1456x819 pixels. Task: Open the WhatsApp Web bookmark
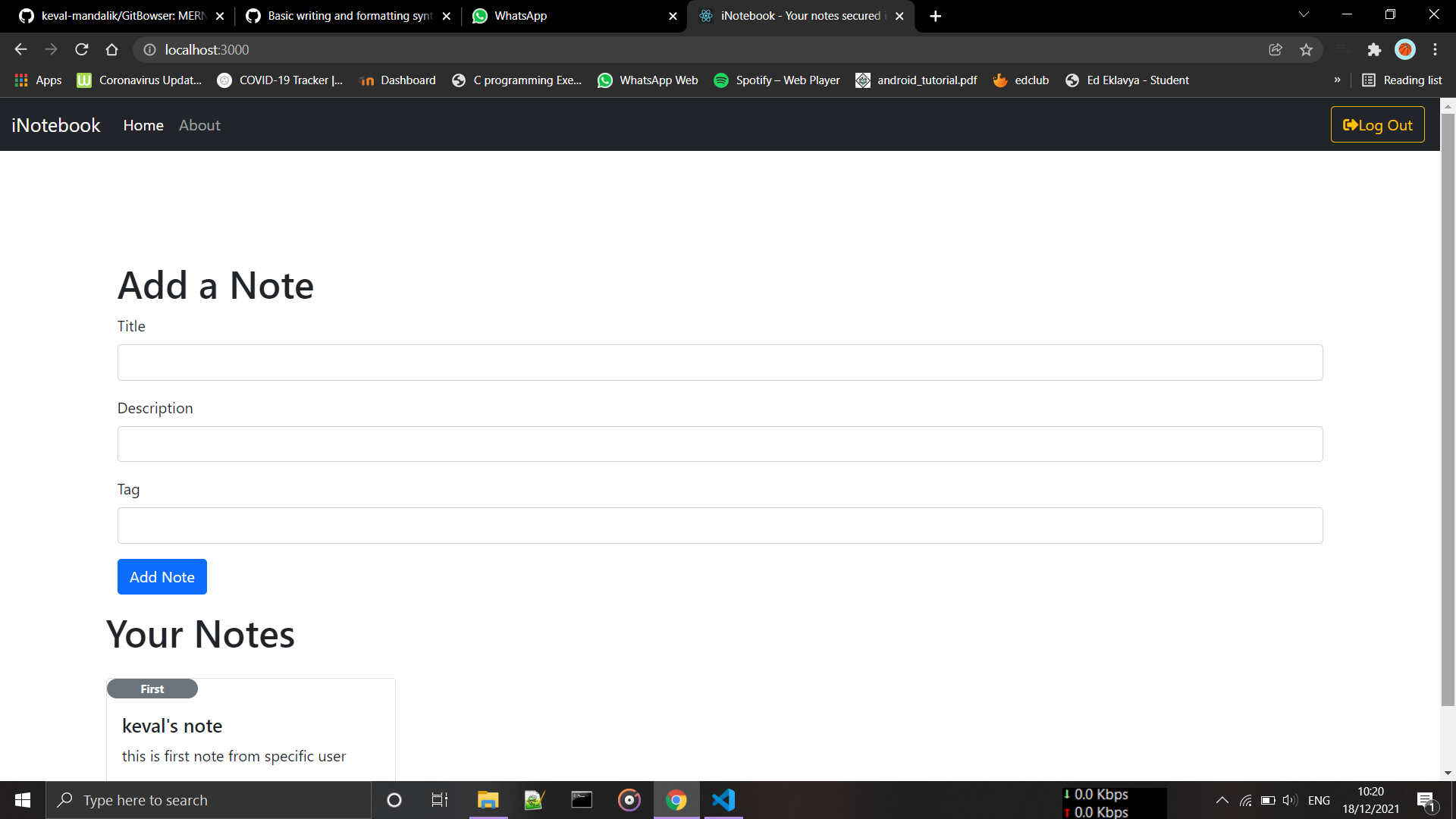647,80
